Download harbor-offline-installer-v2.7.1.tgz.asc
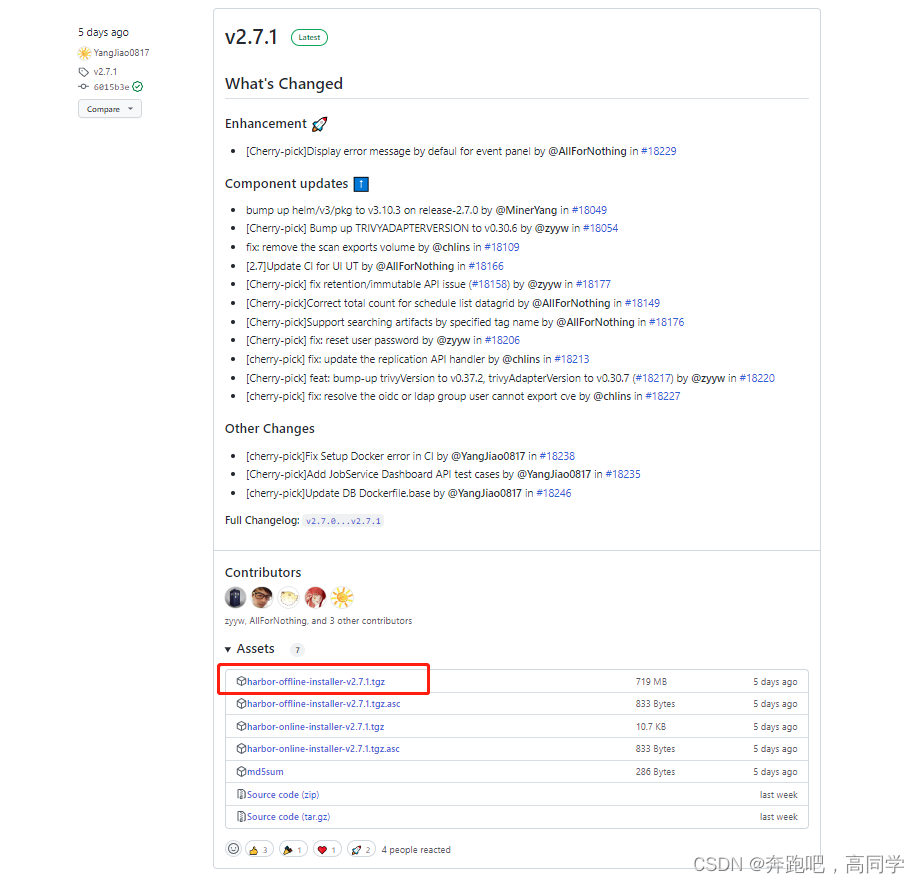The image size is (919, 883). click(x=324, y=704)
